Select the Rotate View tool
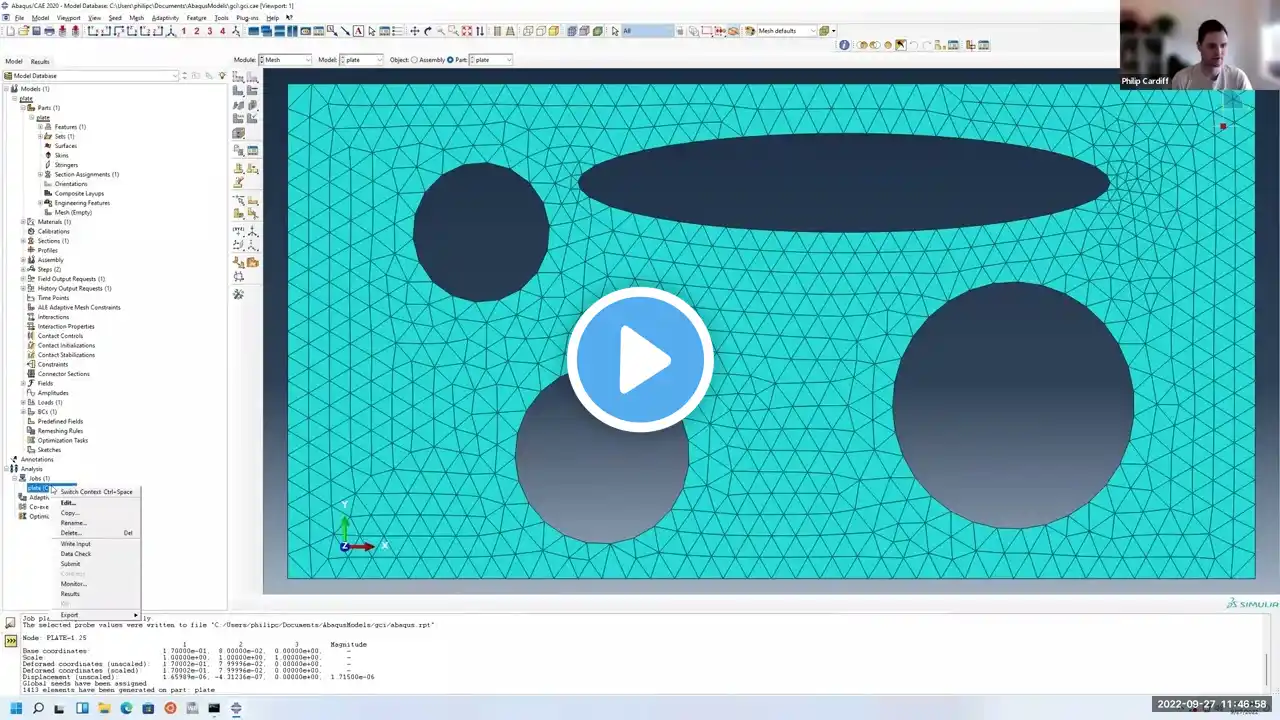 pyautogui.click(x=428, y=31)
